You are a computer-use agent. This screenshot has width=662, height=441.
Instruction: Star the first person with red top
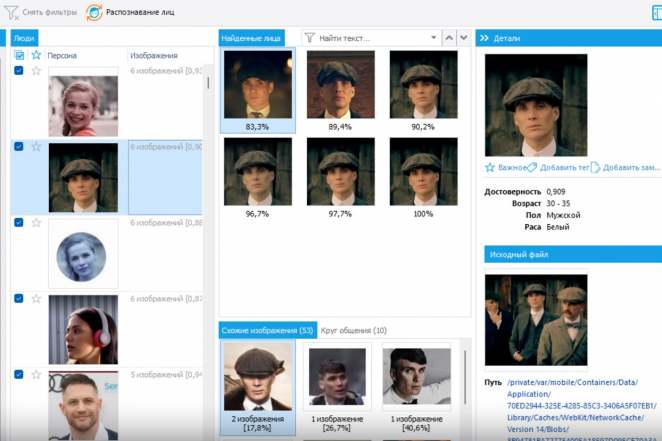[x=37, y=71]
